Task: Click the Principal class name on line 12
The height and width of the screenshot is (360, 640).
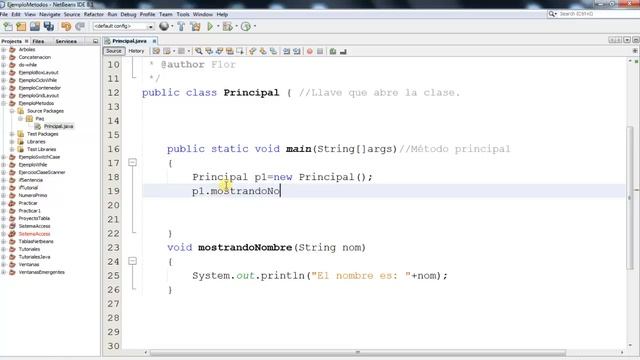Action: click(251, 93)
